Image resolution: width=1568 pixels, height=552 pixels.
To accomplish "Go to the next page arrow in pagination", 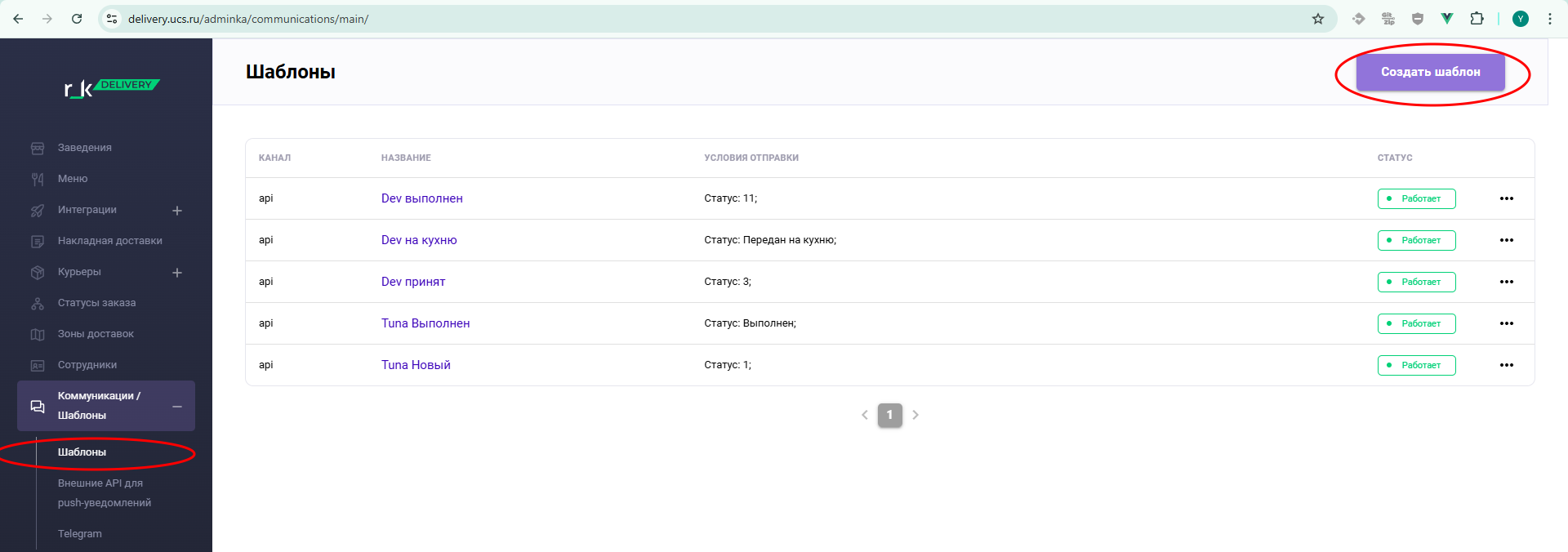I will [915, 415].
